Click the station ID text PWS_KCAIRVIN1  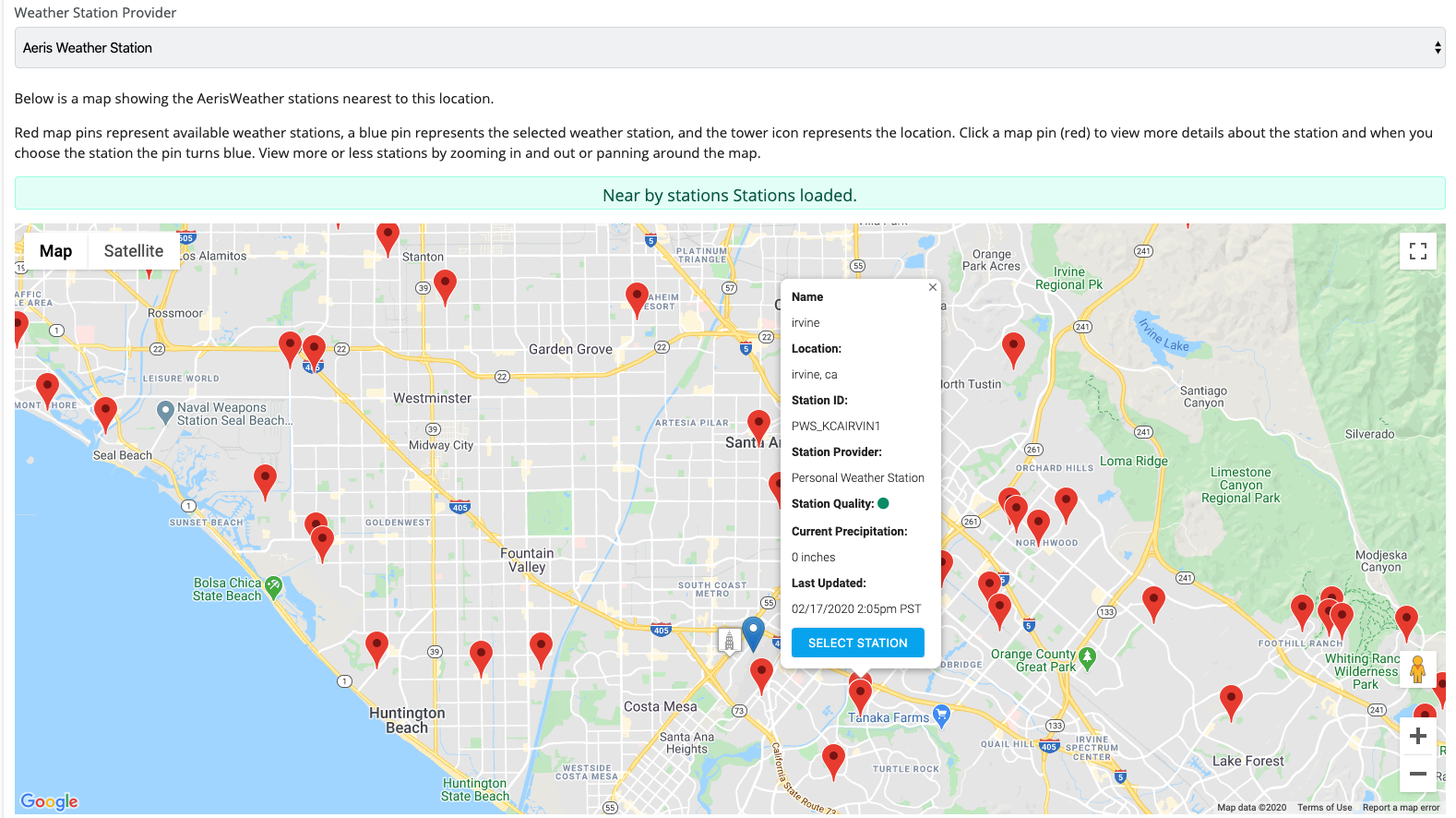[836, 427]
